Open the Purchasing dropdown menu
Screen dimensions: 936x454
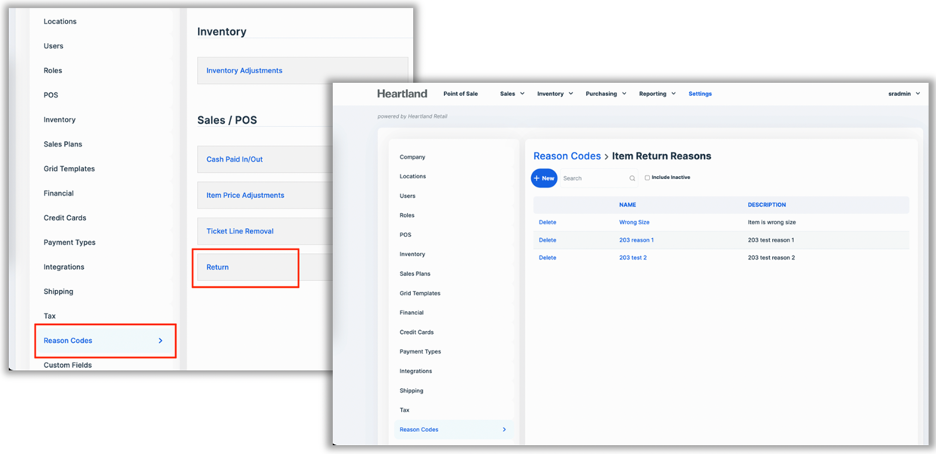click(x=606, y=94)
